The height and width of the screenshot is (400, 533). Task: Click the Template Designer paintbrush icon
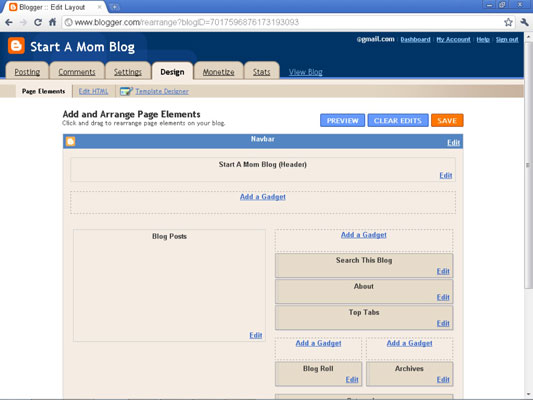[126, 91]
